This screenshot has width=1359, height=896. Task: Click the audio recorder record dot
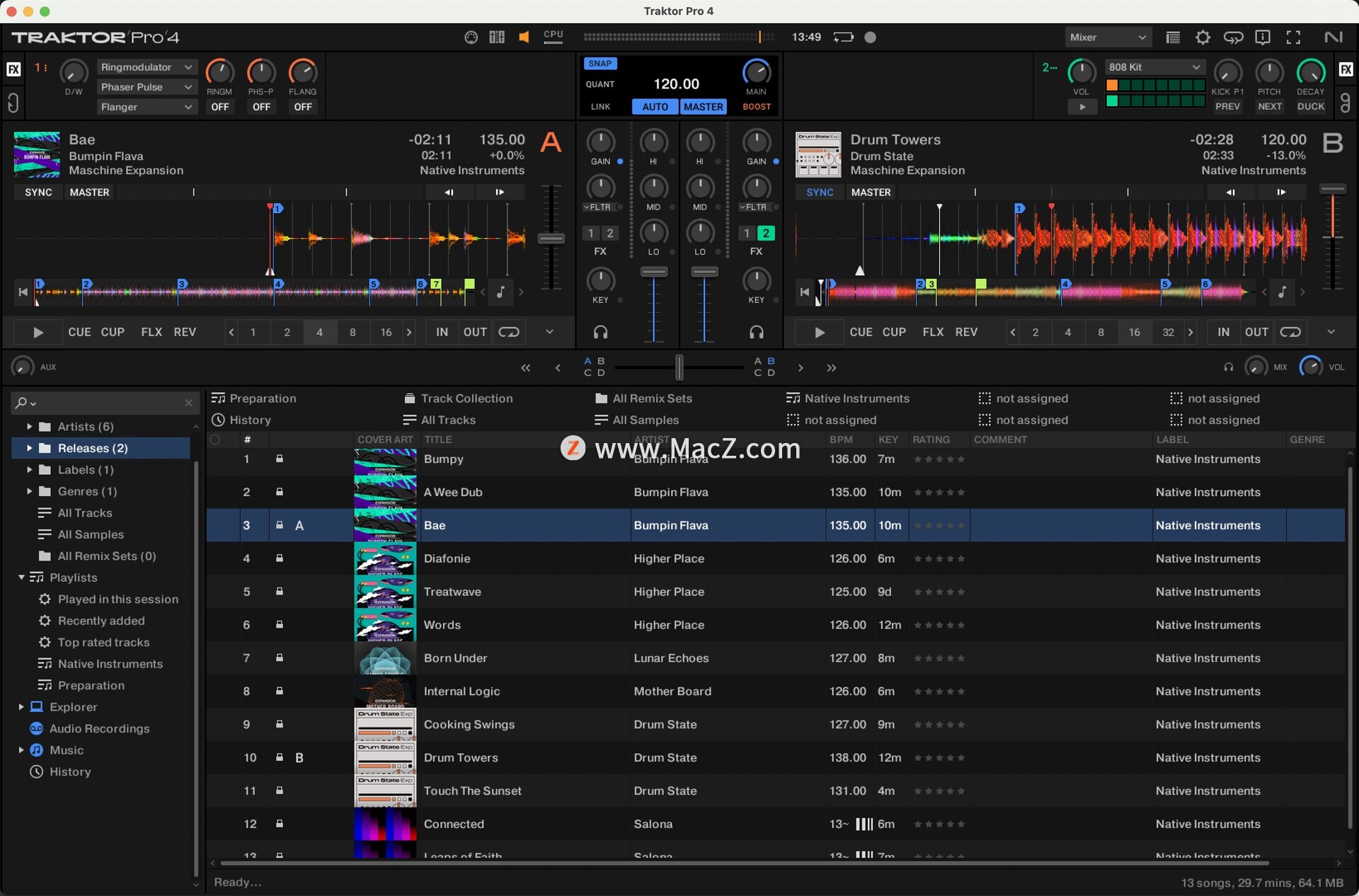click(x=871, y=38)
